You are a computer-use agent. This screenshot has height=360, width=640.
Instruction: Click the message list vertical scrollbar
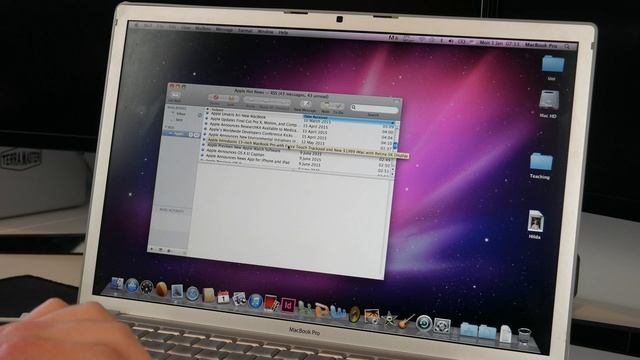point(395,147)
